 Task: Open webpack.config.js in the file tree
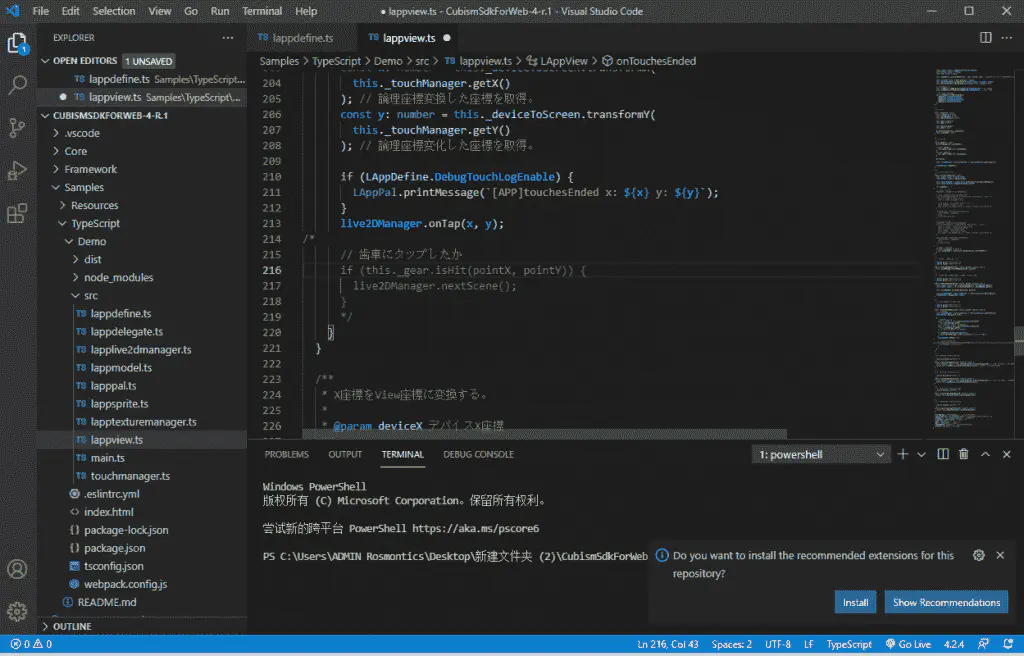[125, 584]
